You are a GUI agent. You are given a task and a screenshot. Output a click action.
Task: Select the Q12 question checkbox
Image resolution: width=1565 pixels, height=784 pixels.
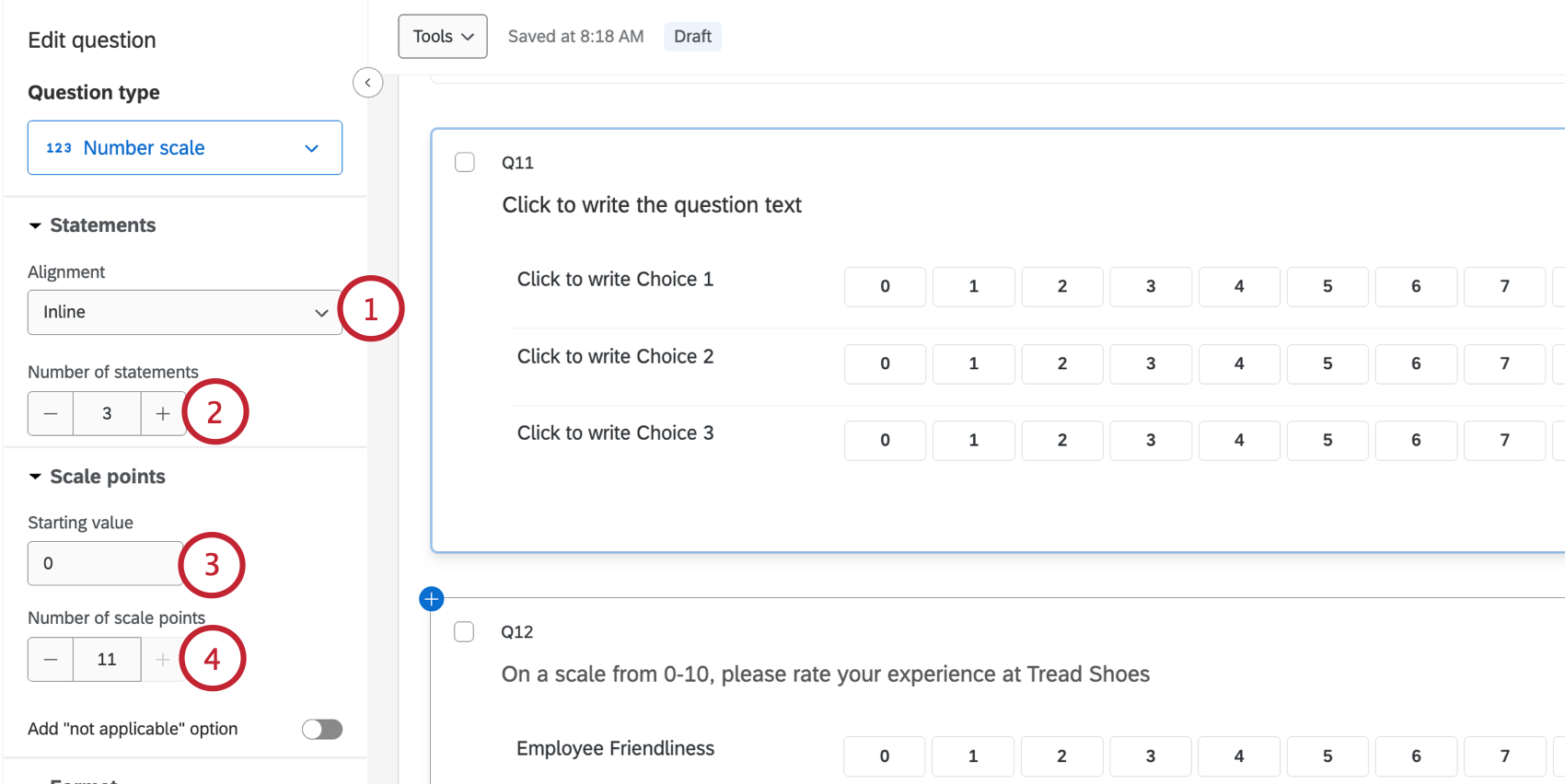[x=464, y=631]
